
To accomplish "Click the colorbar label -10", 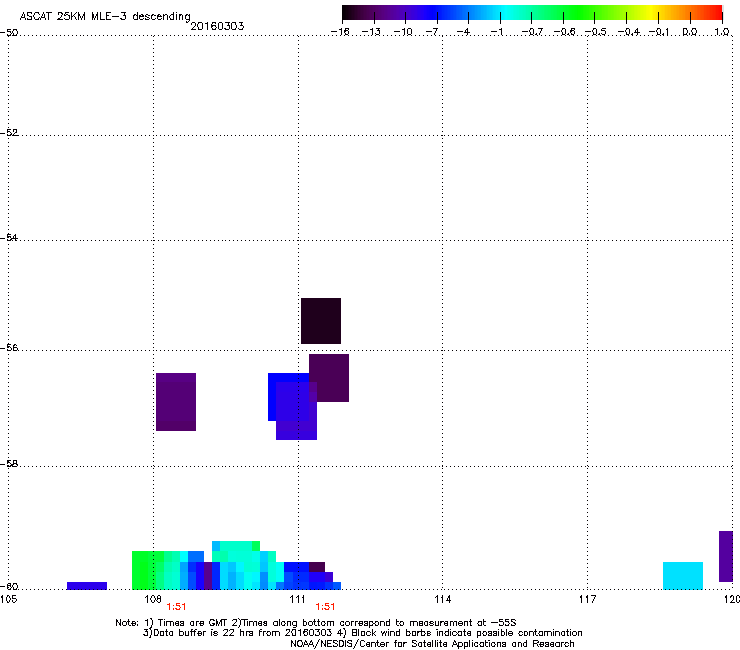I will point(403,32).
